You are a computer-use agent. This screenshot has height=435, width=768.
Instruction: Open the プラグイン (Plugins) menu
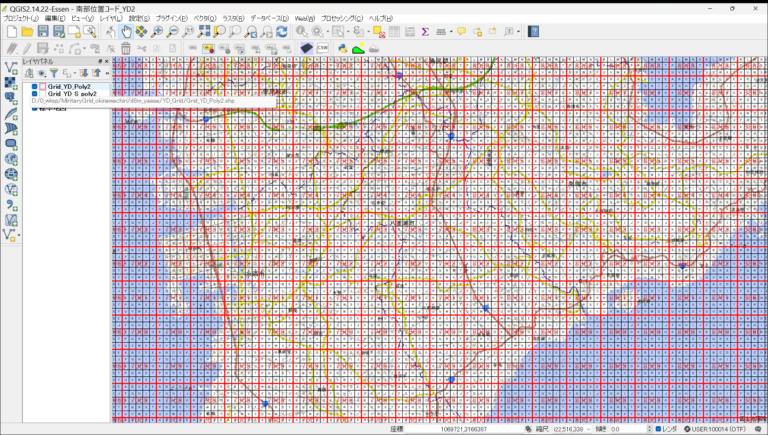coord(171,18)
